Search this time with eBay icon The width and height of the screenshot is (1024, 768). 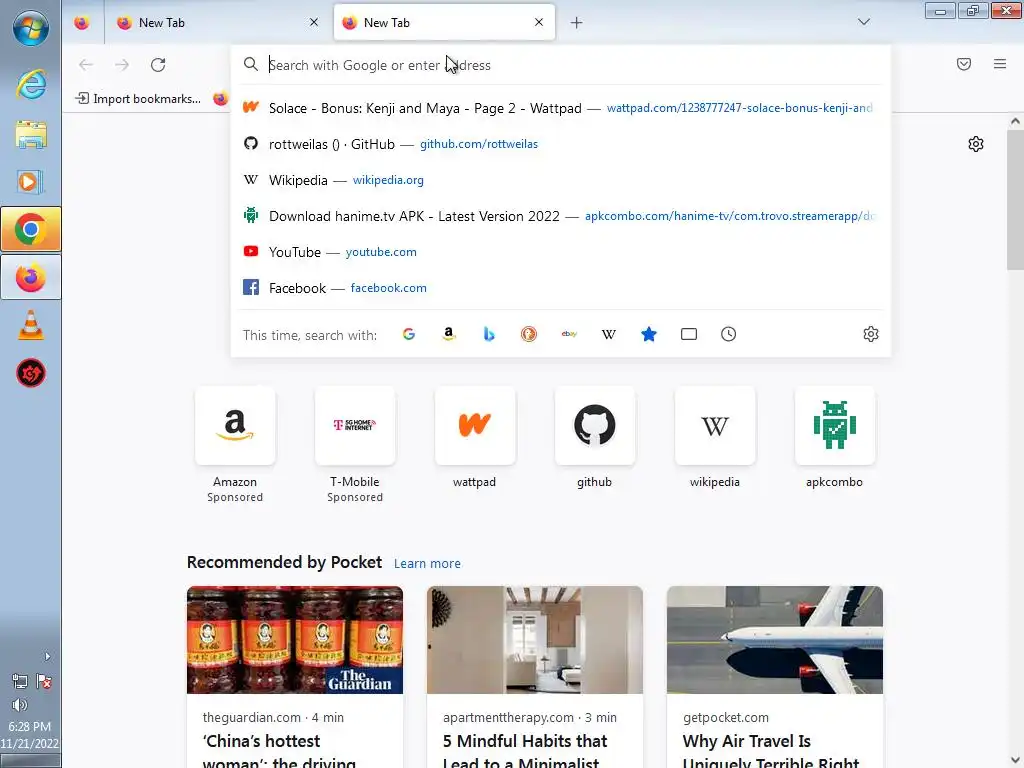coord(569,334)
